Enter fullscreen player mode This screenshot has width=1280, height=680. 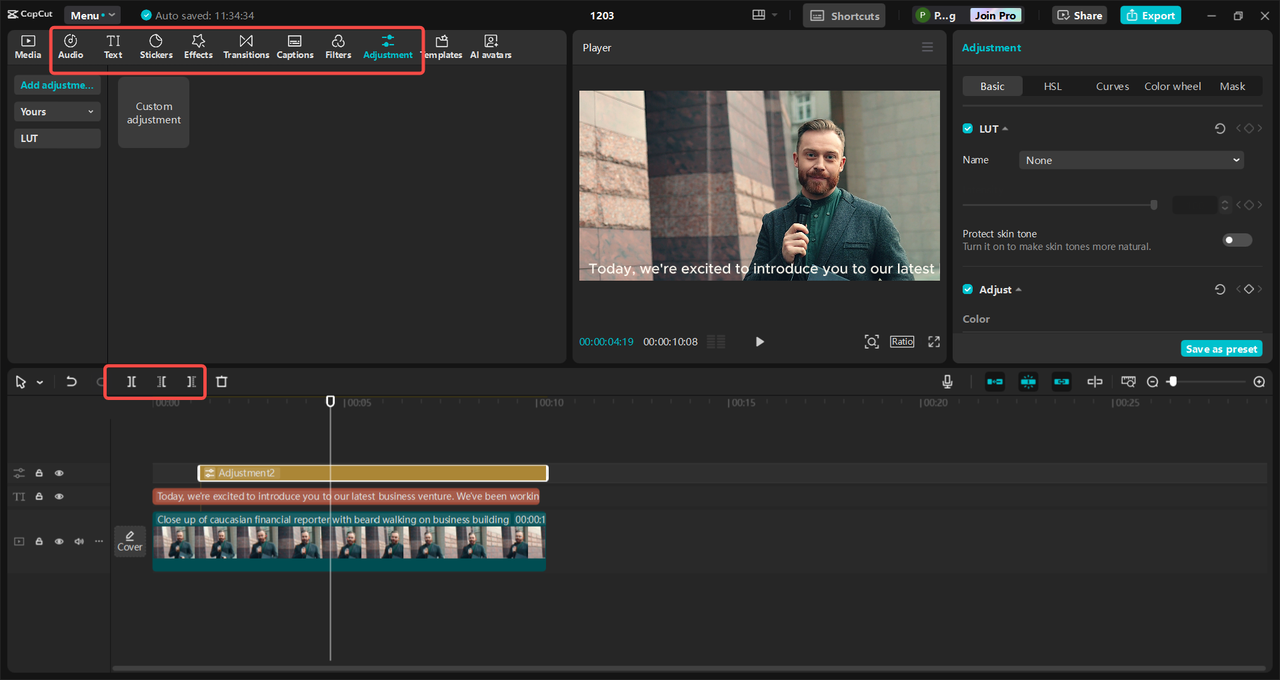click(934, 342)
